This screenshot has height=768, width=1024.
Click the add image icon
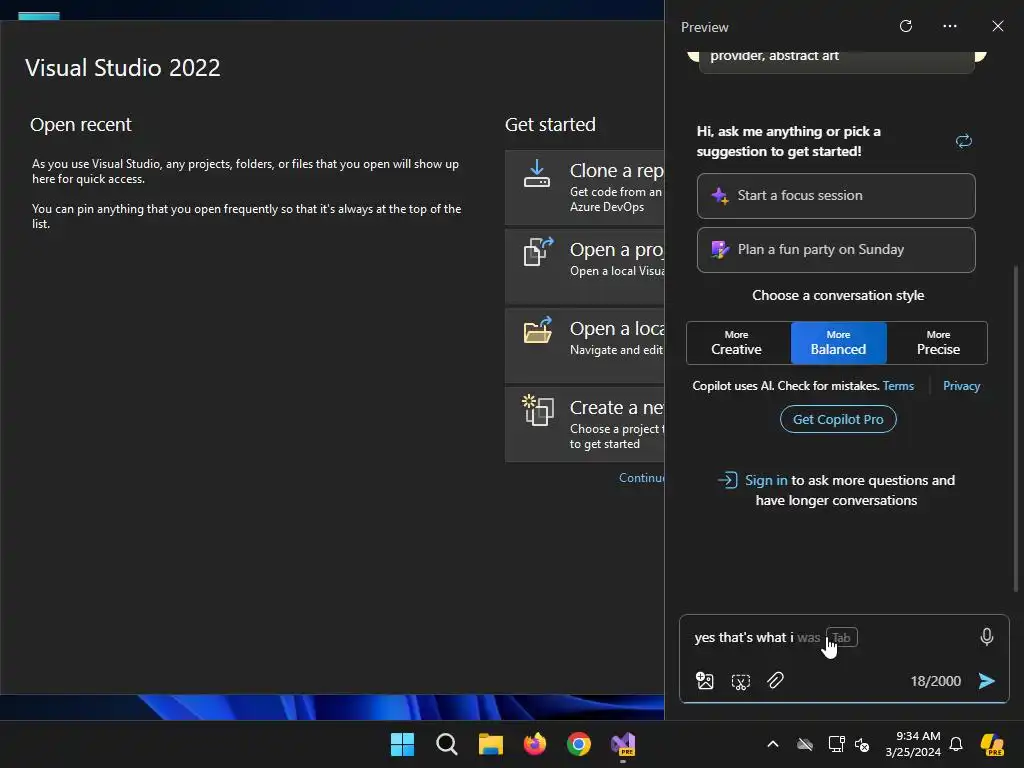click(705, 681)
